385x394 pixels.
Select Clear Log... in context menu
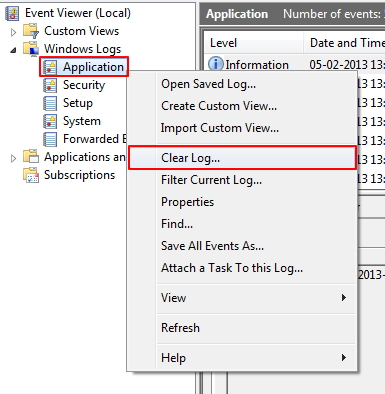(x=242, y=158)
